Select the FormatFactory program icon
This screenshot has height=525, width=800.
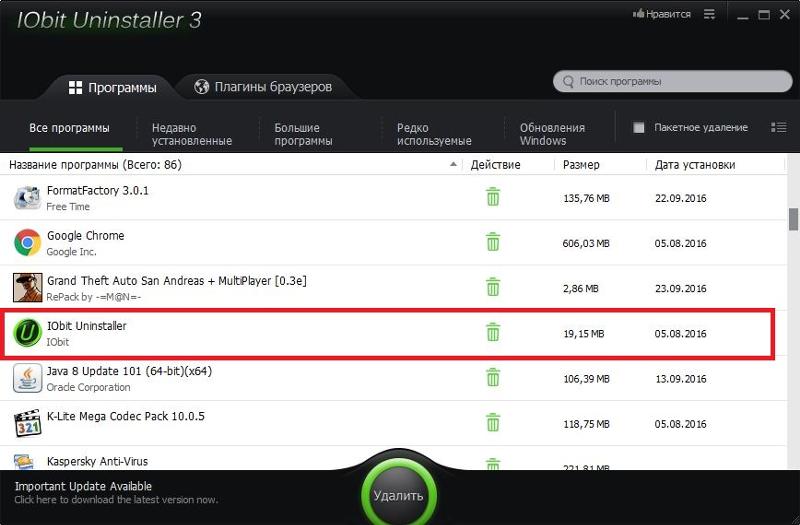pos(27,197)
